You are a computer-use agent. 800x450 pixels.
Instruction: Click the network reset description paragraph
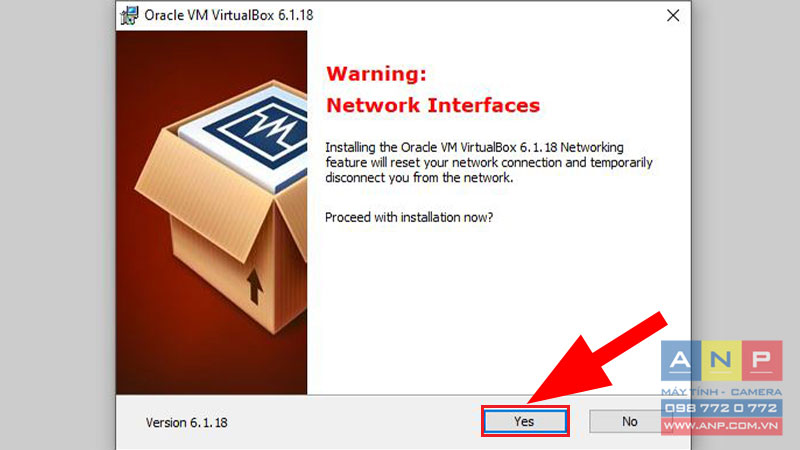pyautogui.click(x=489, y=162)
